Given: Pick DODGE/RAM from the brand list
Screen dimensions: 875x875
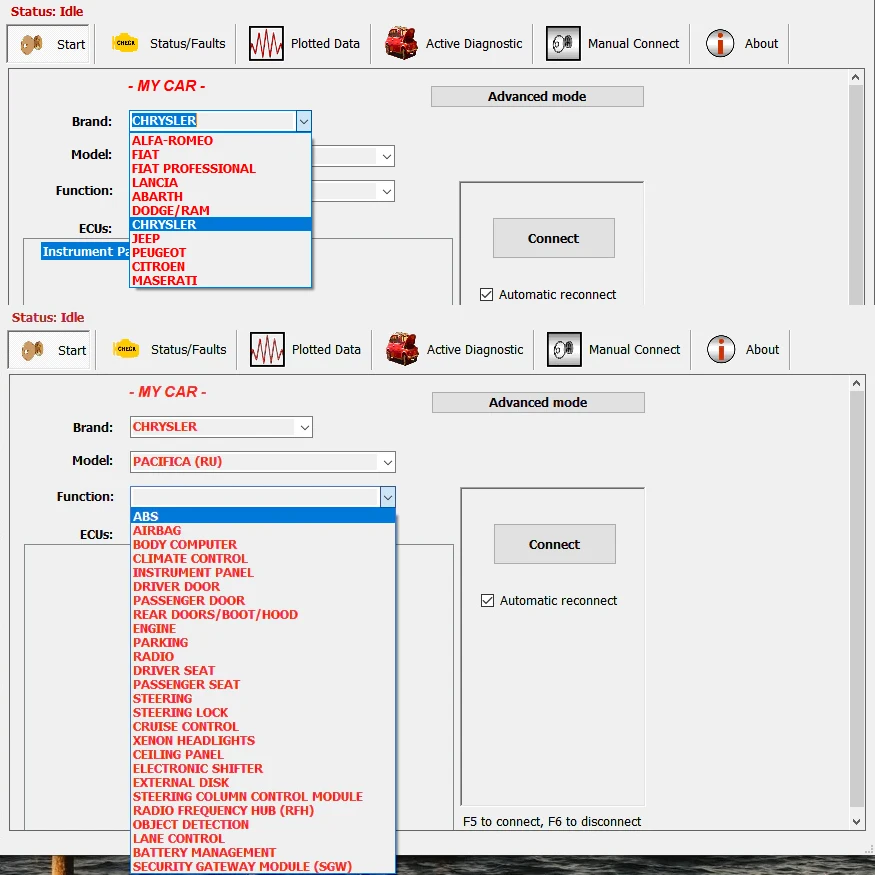Looking at the screenshot, I should tap(220, 210).
